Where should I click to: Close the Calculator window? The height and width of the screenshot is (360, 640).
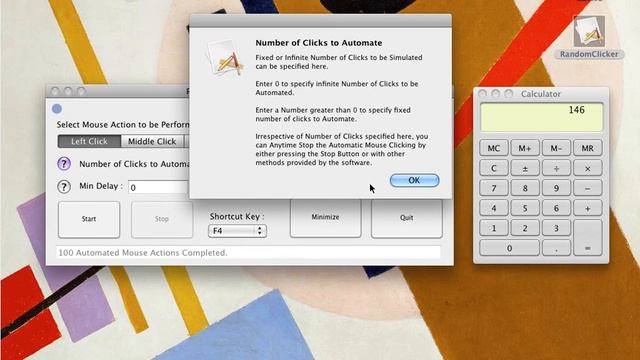[x=482, y=94]
